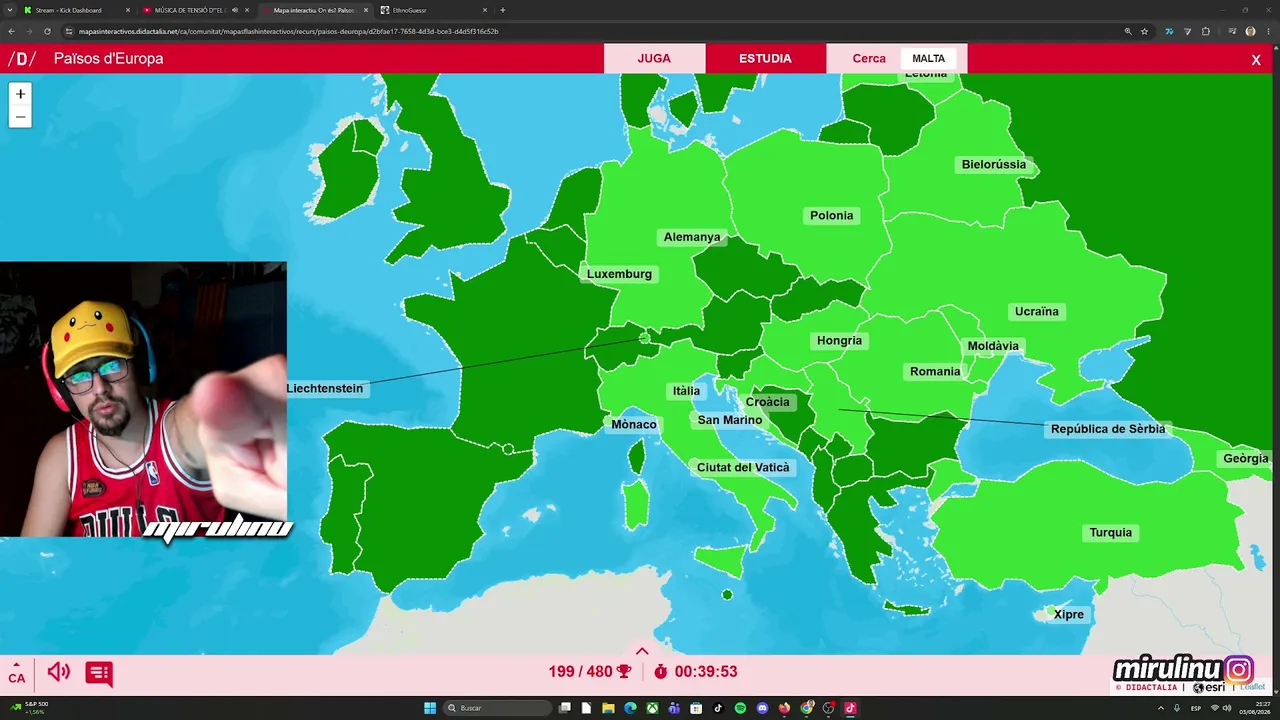Show hidden system tray icons chevron
The height and width of the screenshot is (720, 1280).
tap(1159, 708)
